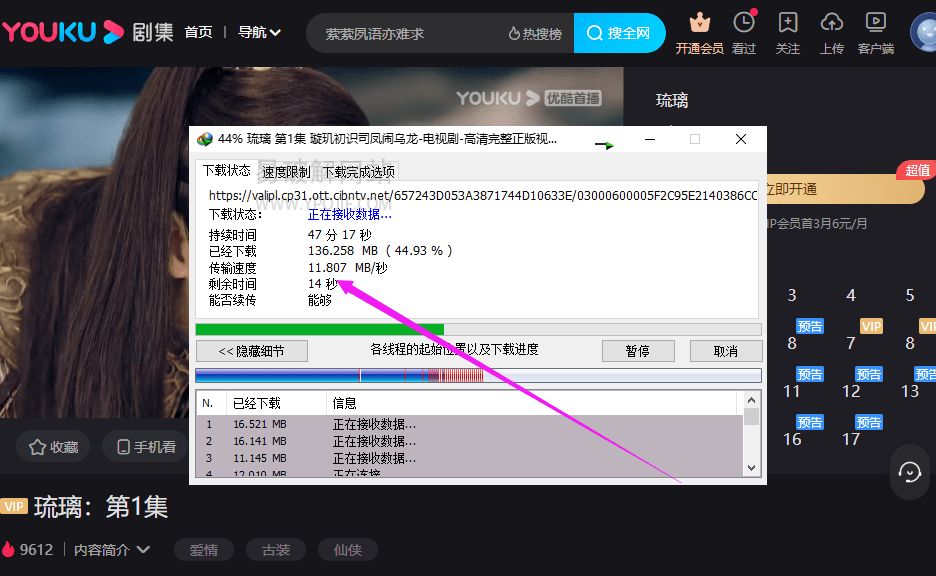The width and height of the screenshot is (936, 576).
Task: Select episode 17 from the list
Action: coord(851,439)
